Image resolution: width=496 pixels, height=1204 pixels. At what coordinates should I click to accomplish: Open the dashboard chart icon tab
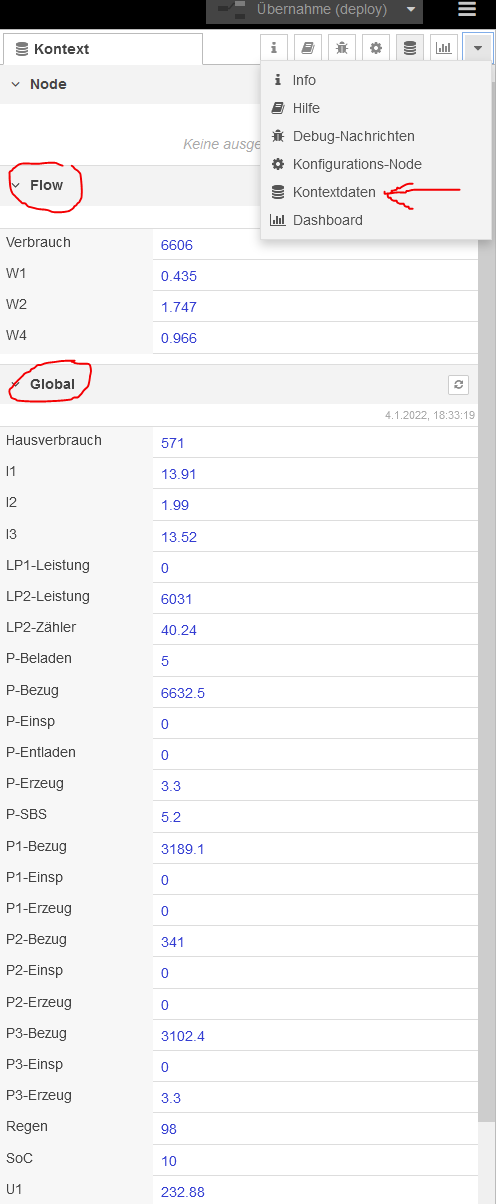click(444, 48)
